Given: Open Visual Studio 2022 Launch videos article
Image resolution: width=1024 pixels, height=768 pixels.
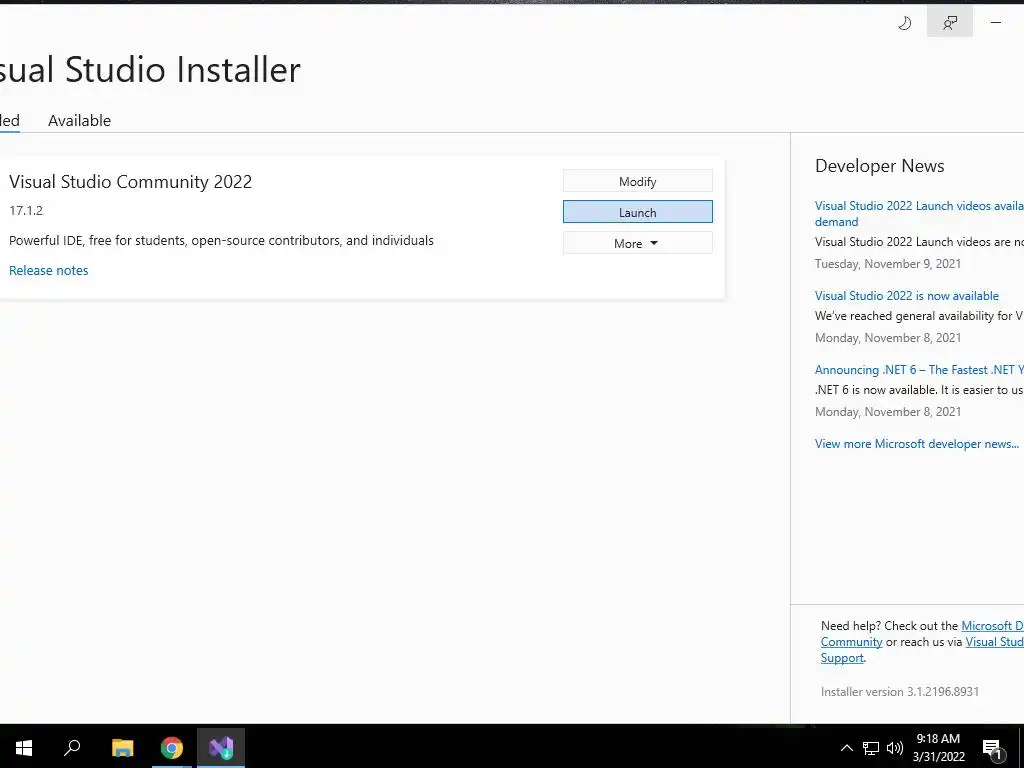Looking at the screenshot, I should coord(919,214).
